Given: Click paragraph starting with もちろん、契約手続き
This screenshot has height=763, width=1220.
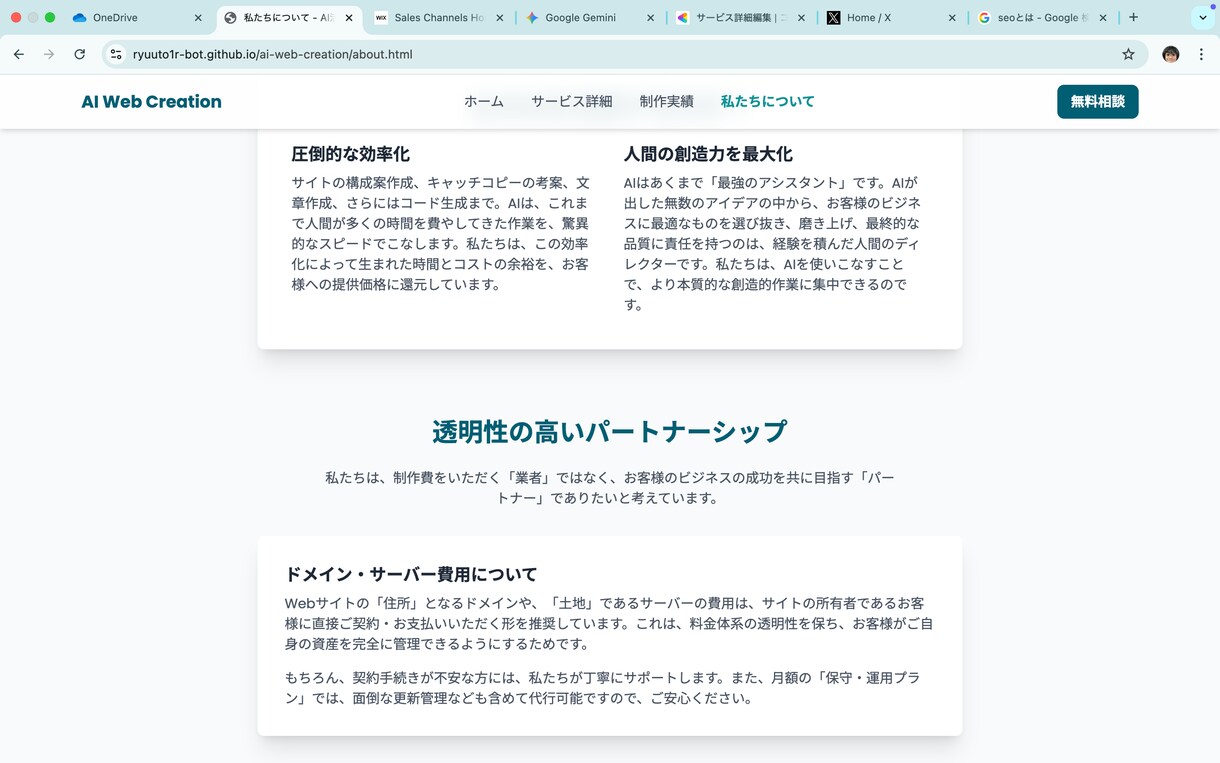Looking at the screenshot, I should point(603,688).
